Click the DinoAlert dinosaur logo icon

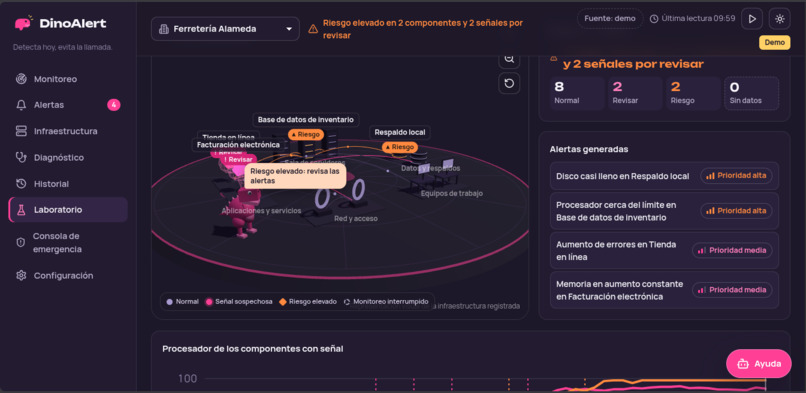point(24,23)
